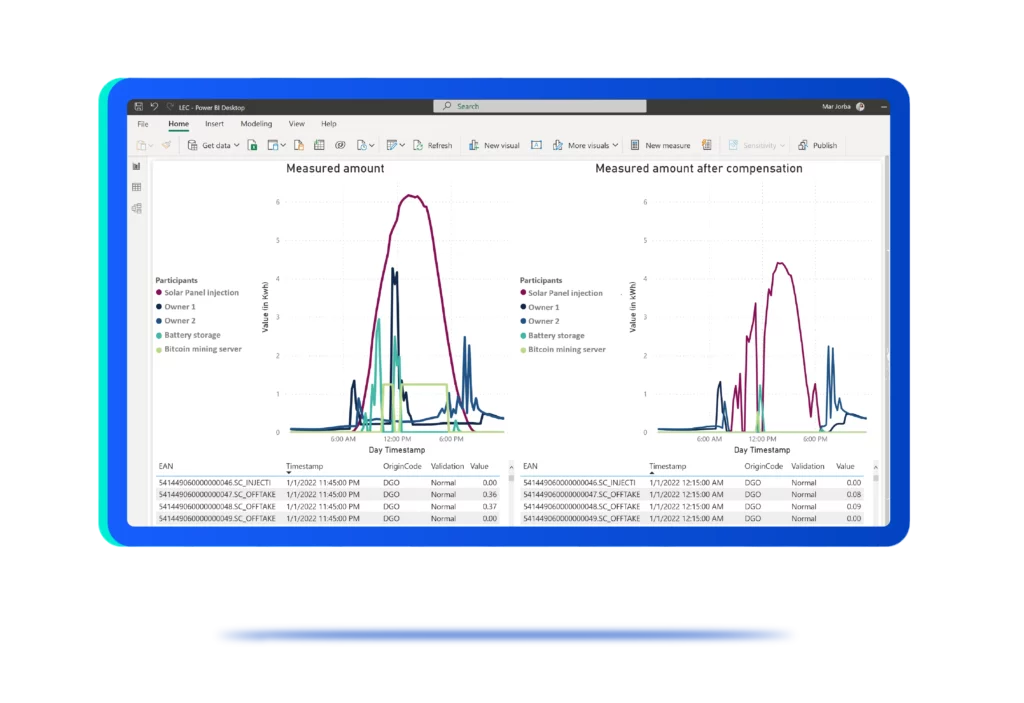Expand the Paste dropdown arrow
Image resolution: width=1024 pixels, height=703 pixels.
click(x=151, y=145)
